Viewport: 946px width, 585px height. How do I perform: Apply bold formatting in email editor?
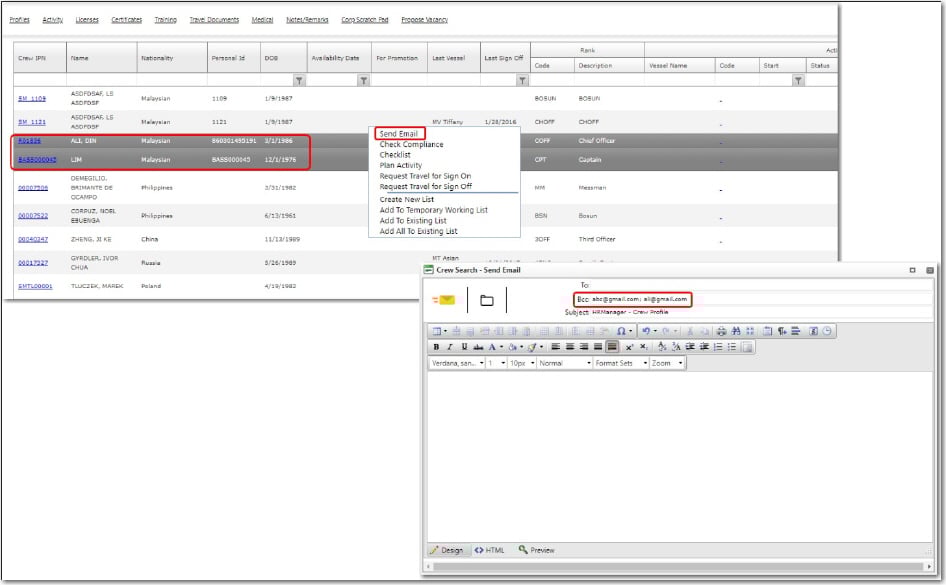point(436,346)
